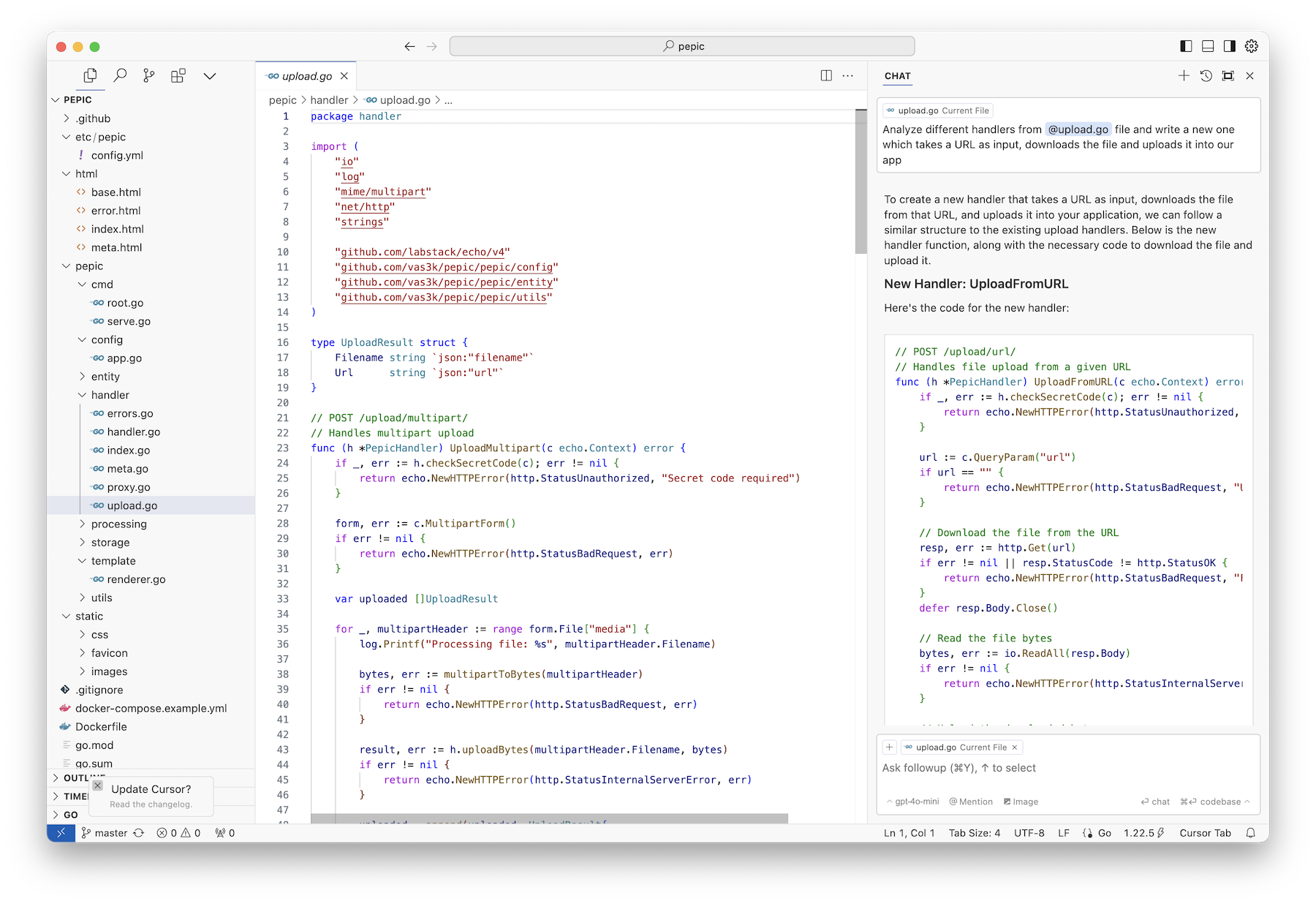Select UTF-8 encoding indicator
Viewport: 1316px width, 904px height.
click(1029, 832)
